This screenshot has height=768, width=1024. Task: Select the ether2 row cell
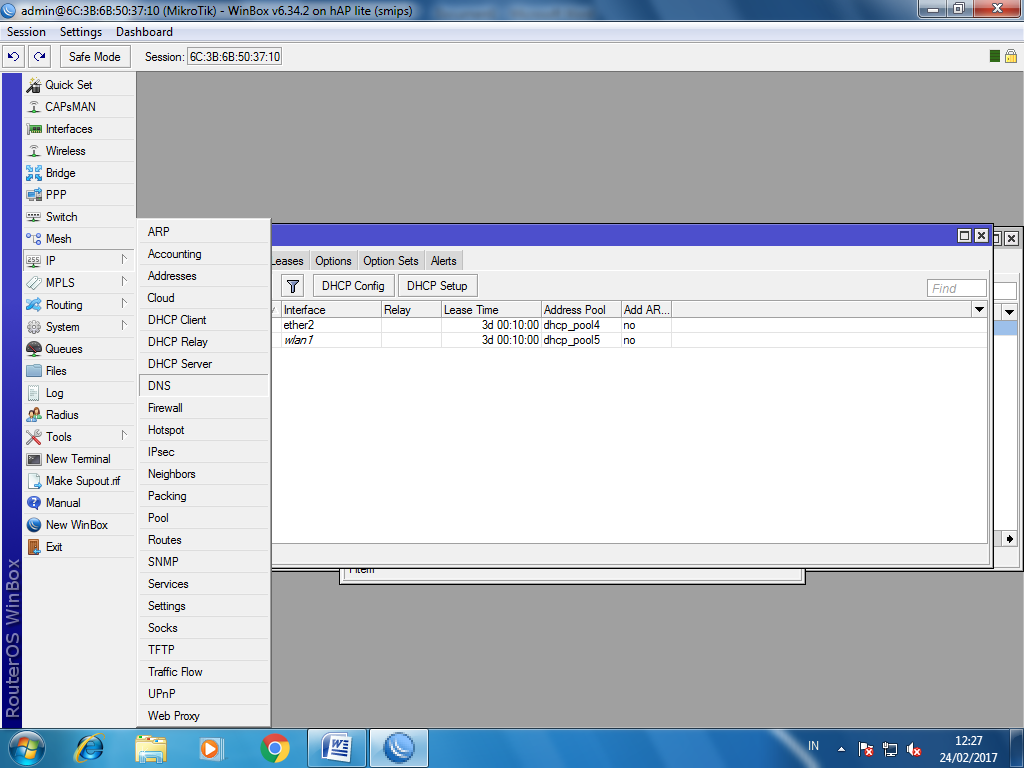tap(331, 325)
